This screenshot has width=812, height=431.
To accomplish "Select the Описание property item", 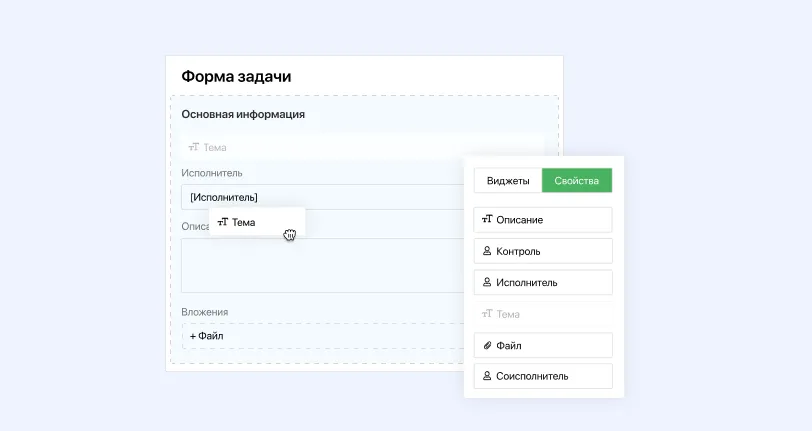I will [543, 220].
